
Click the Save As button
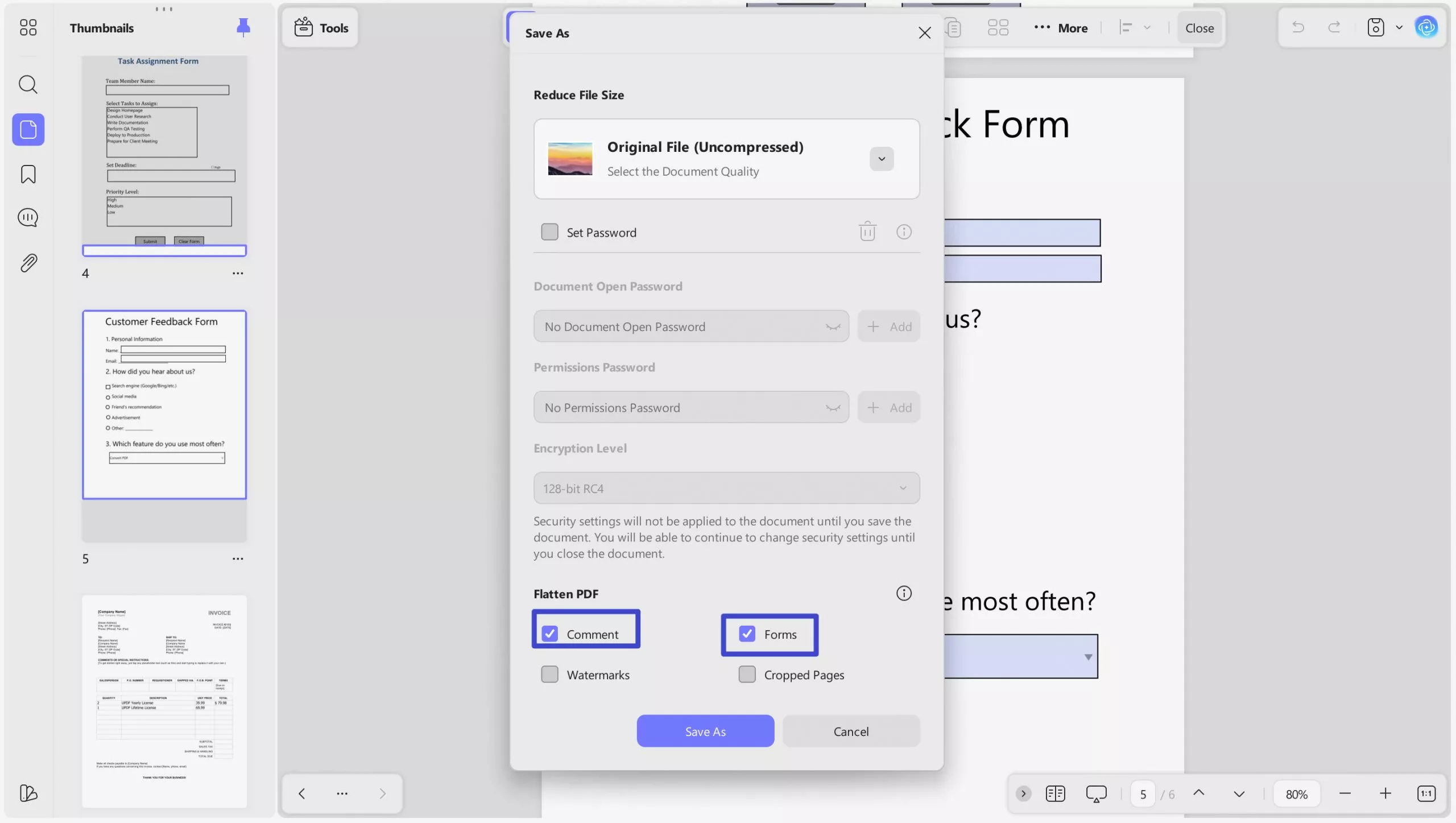pyautogui.click(x=705, y=731)
